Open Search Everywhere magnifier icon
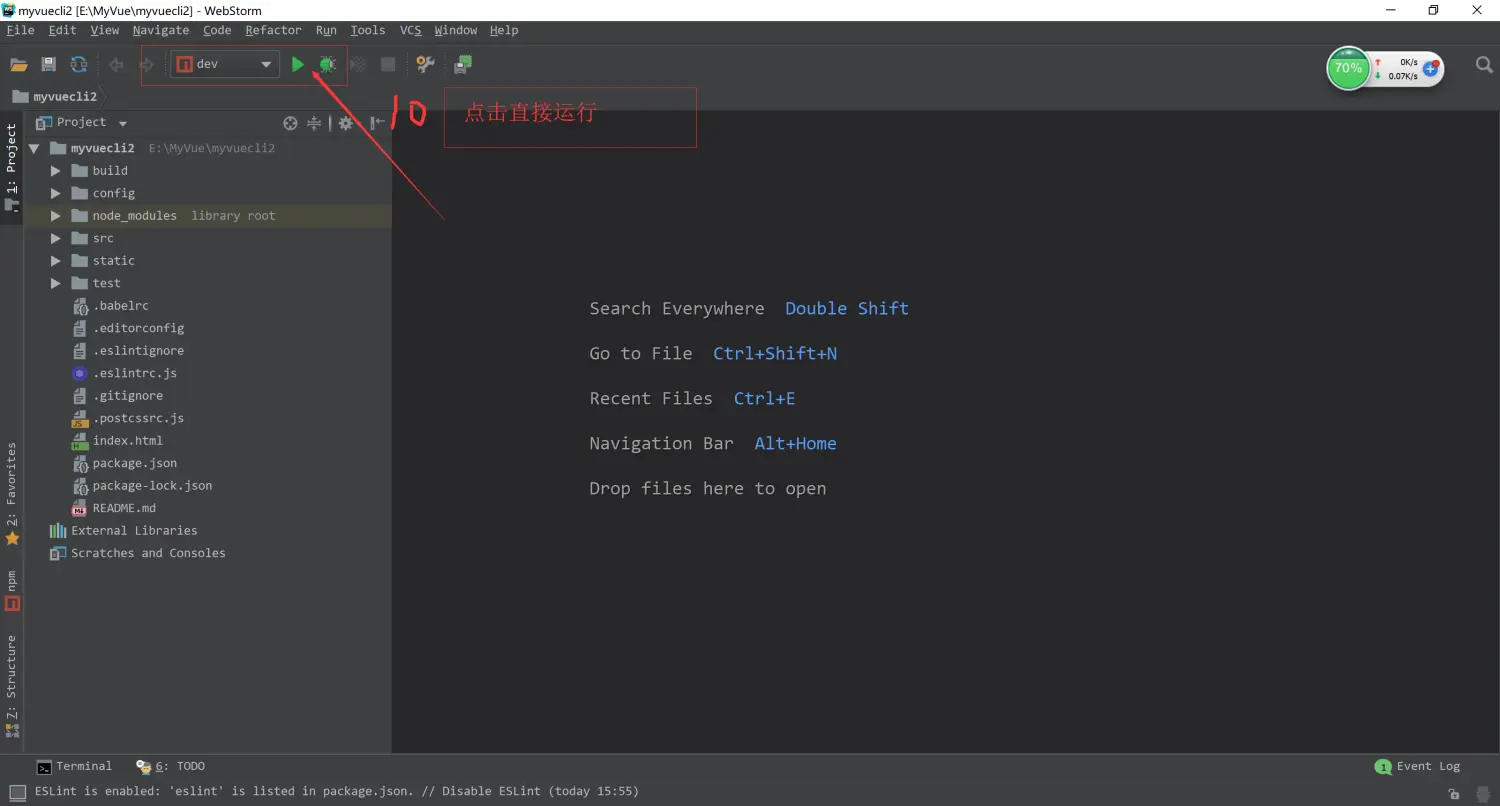Viewport: 1500px width, 806px height. tap(1484, 65)
